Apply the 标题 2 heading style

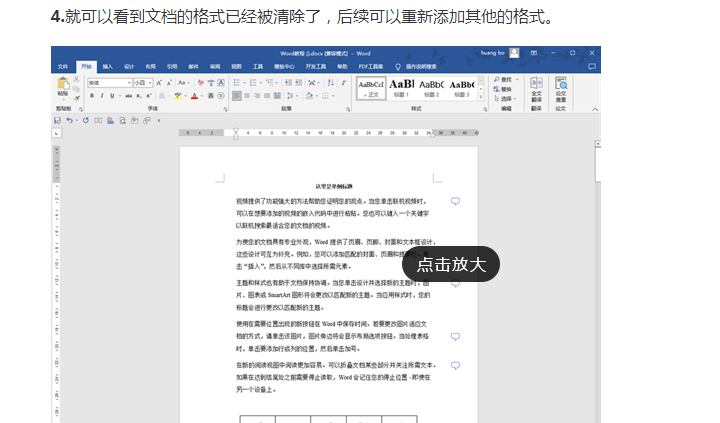tap(432, 88)
